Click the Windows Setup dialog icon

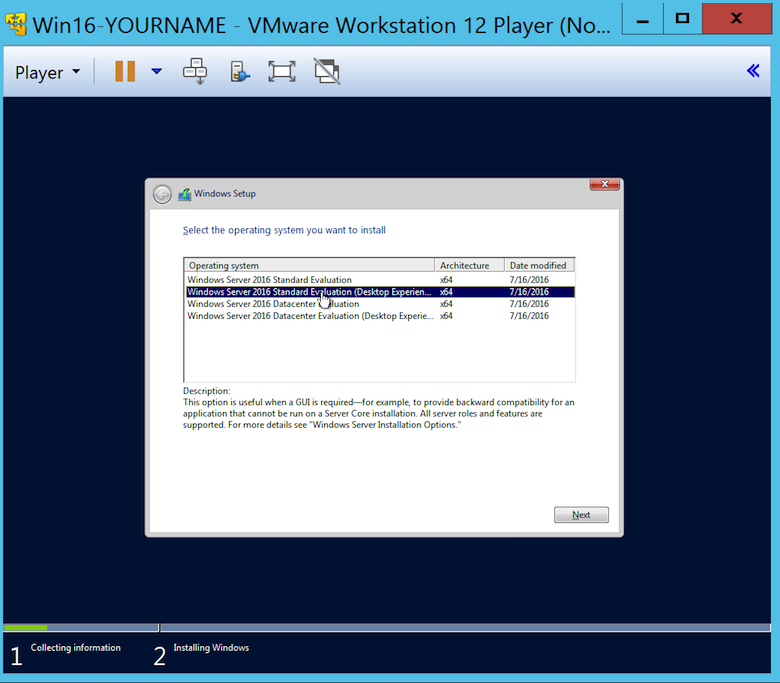pos(185,194)
